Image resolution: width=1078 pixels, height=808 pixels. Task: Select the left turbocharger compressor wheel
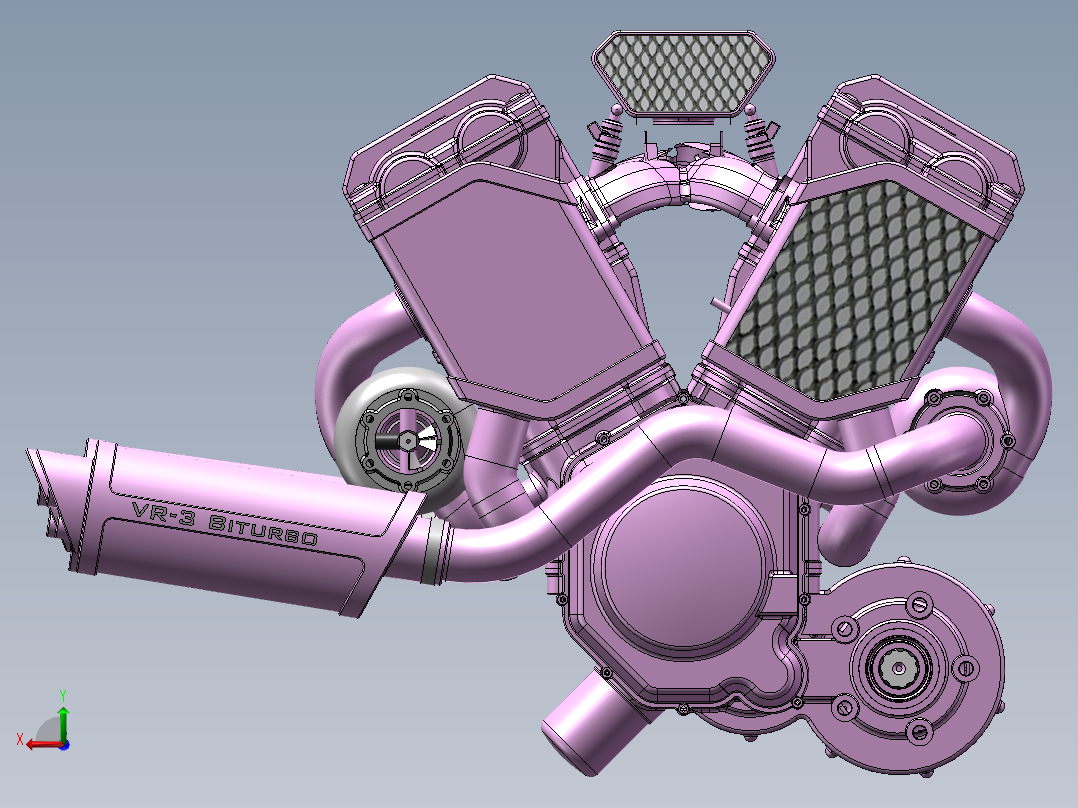tap(408, 440)
